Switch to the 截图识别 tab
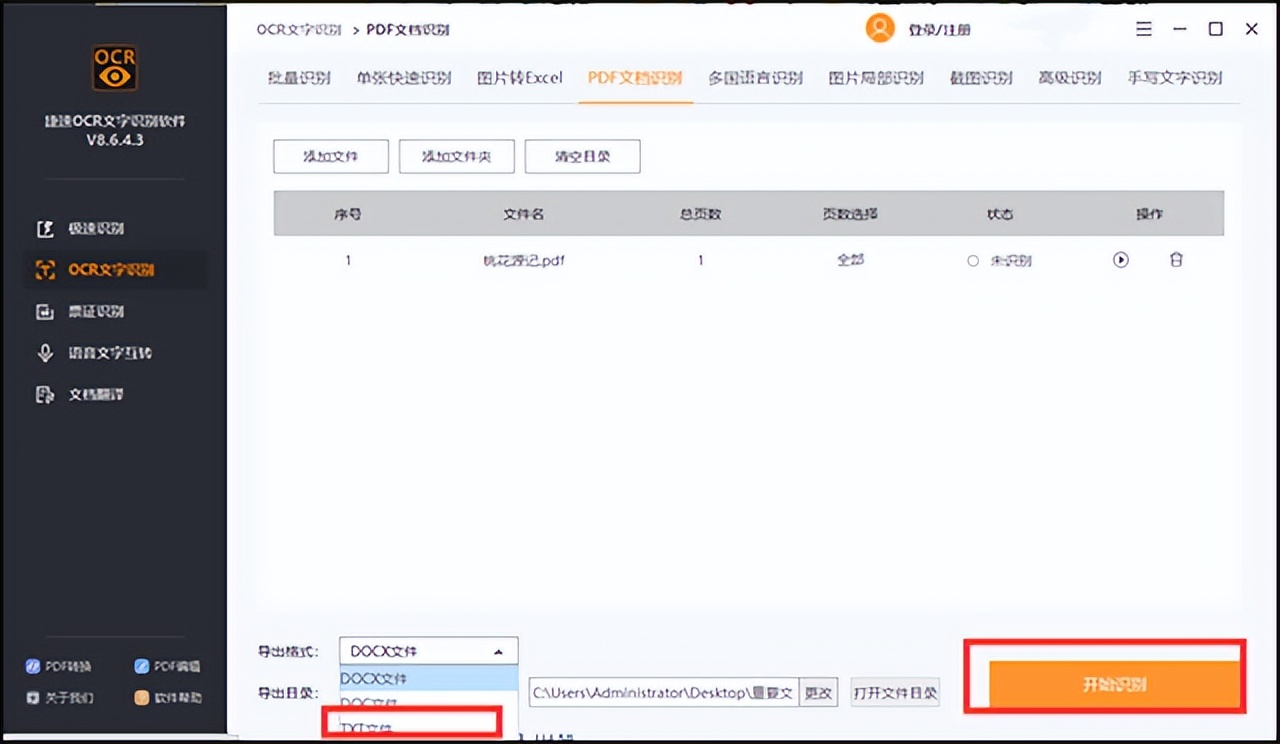 click(980, 76)
